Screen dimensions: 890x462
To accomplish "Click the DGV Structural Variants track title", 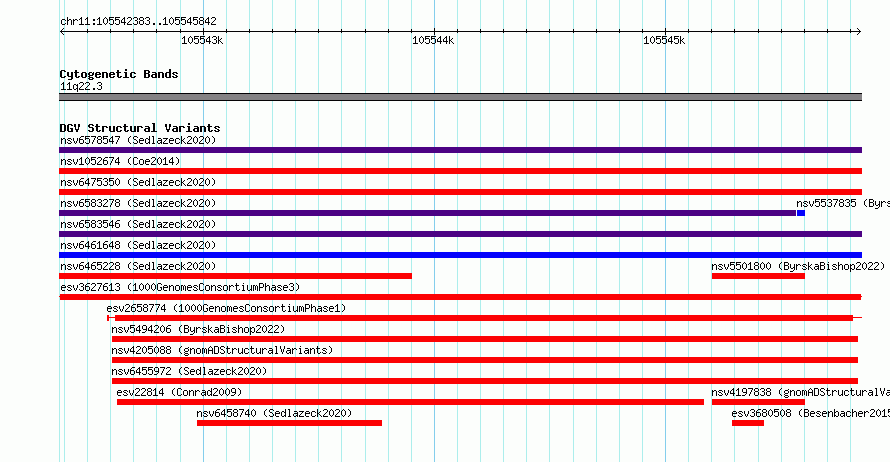I will 140,128.
